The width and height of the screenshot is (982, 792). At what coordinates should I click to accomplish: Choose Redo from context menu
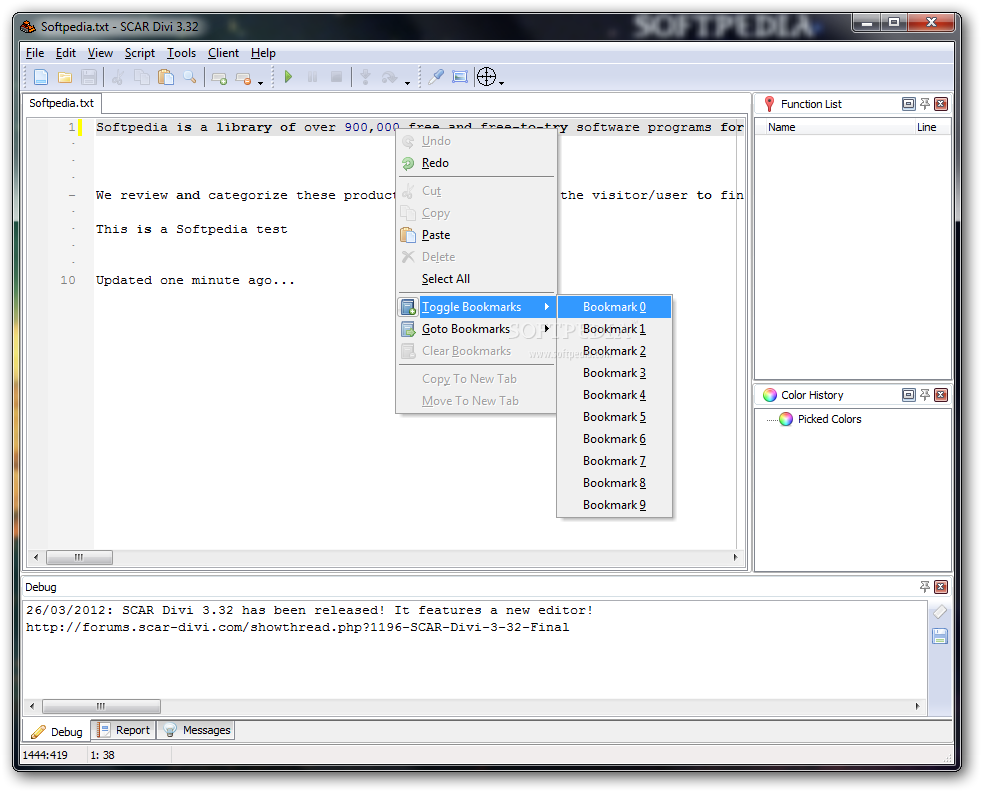coord(476,163)
